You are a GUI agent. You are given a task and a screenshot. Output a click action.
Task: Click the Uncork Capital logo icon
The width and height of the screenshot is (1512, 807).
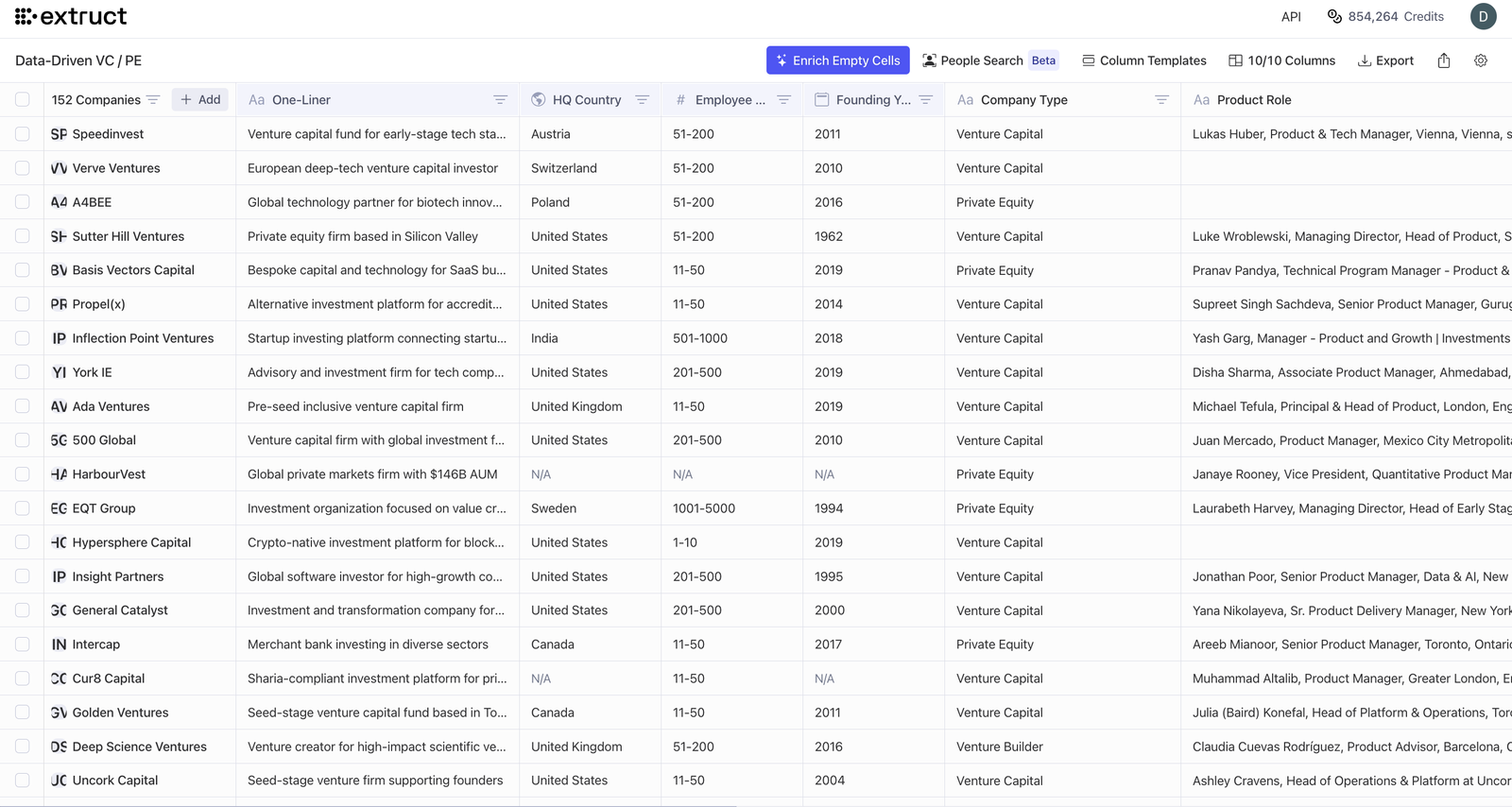point(59,781)
